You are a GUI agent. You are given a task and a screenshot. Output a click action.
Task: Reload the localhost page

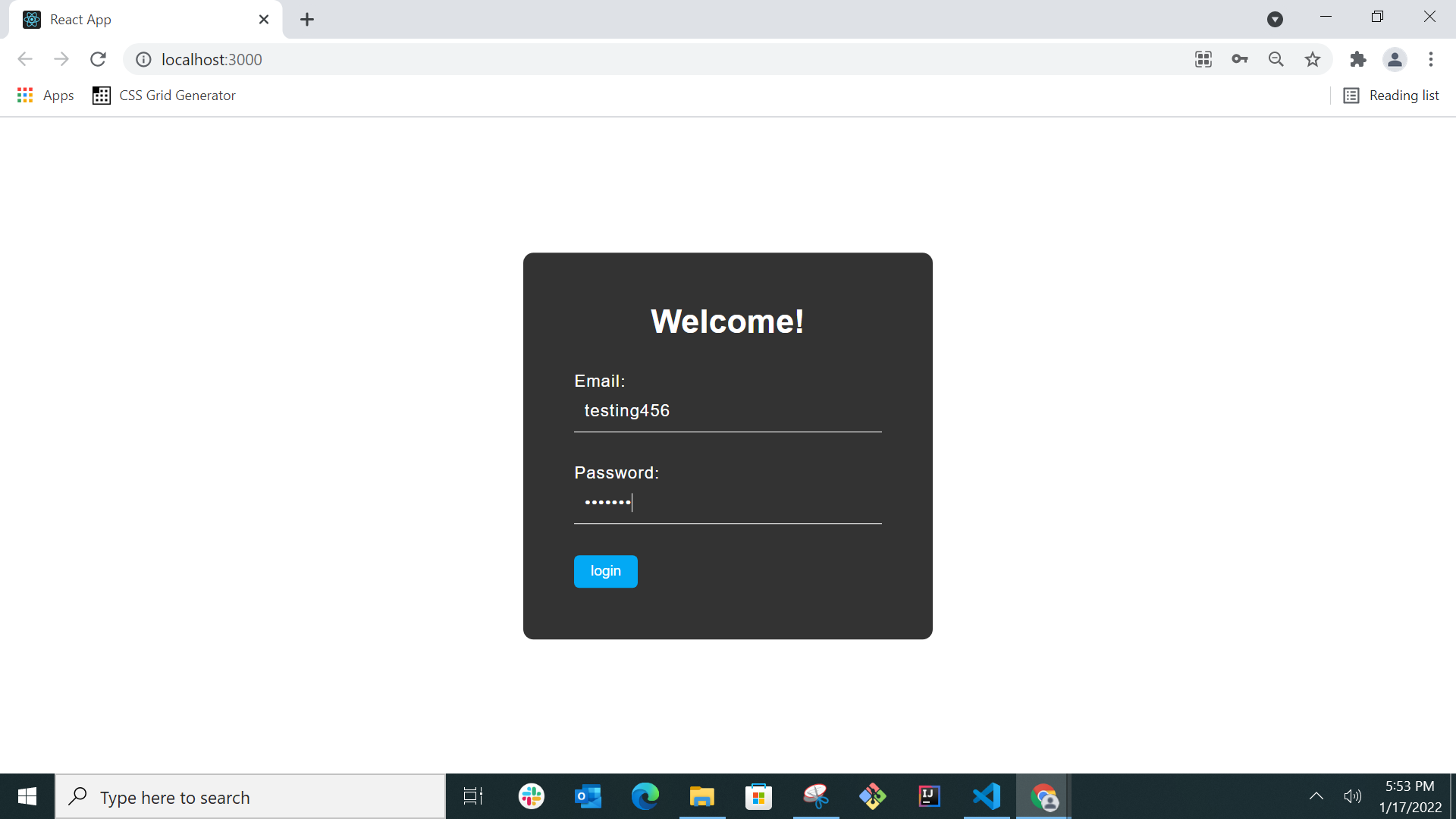tap(98, 59)
